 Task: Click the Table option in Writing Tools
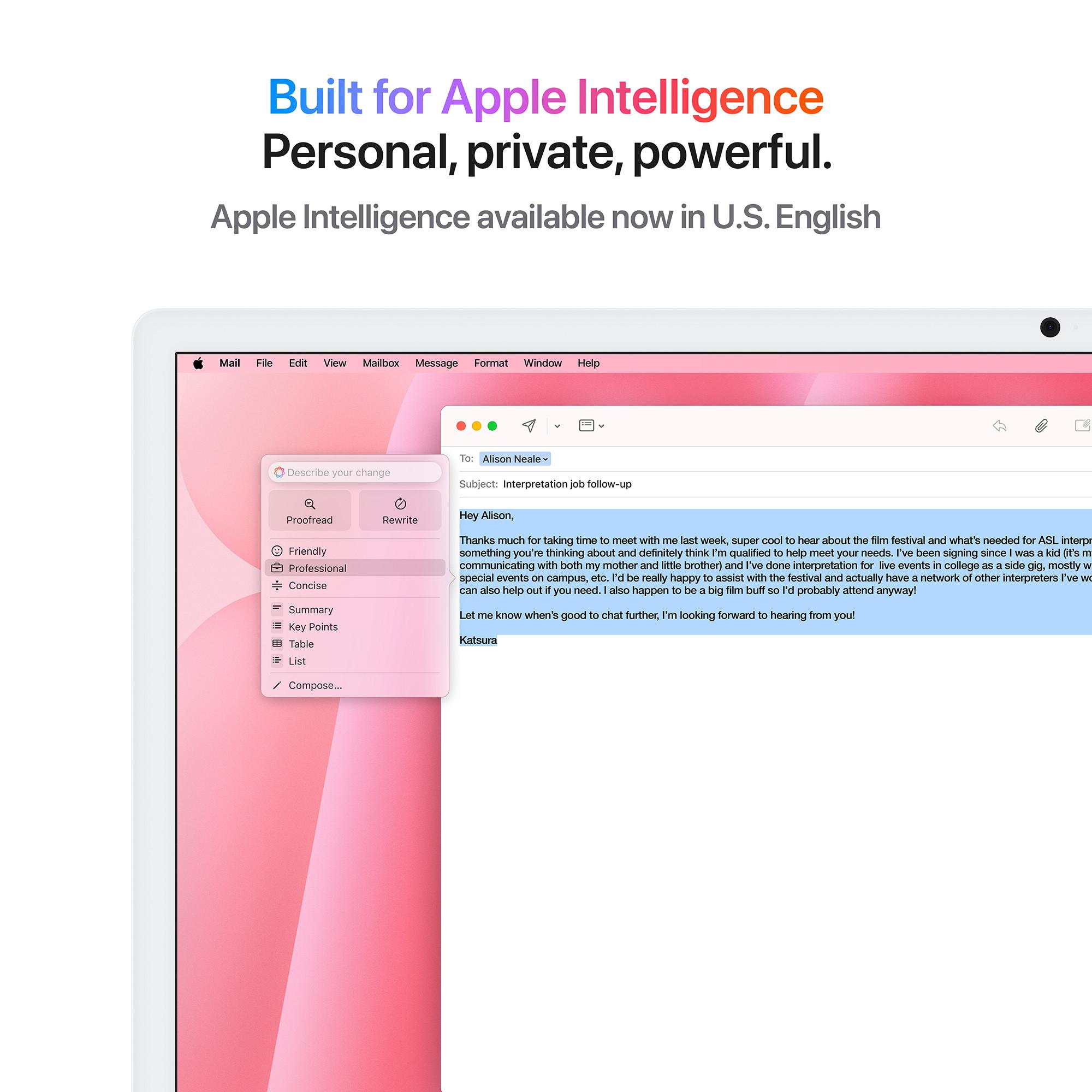[x=300, y=644]
